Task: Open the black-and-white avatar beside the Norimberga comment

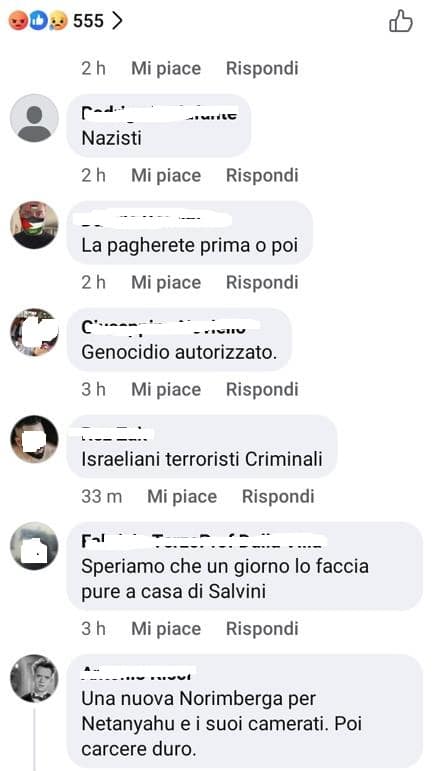Action: 34,678
